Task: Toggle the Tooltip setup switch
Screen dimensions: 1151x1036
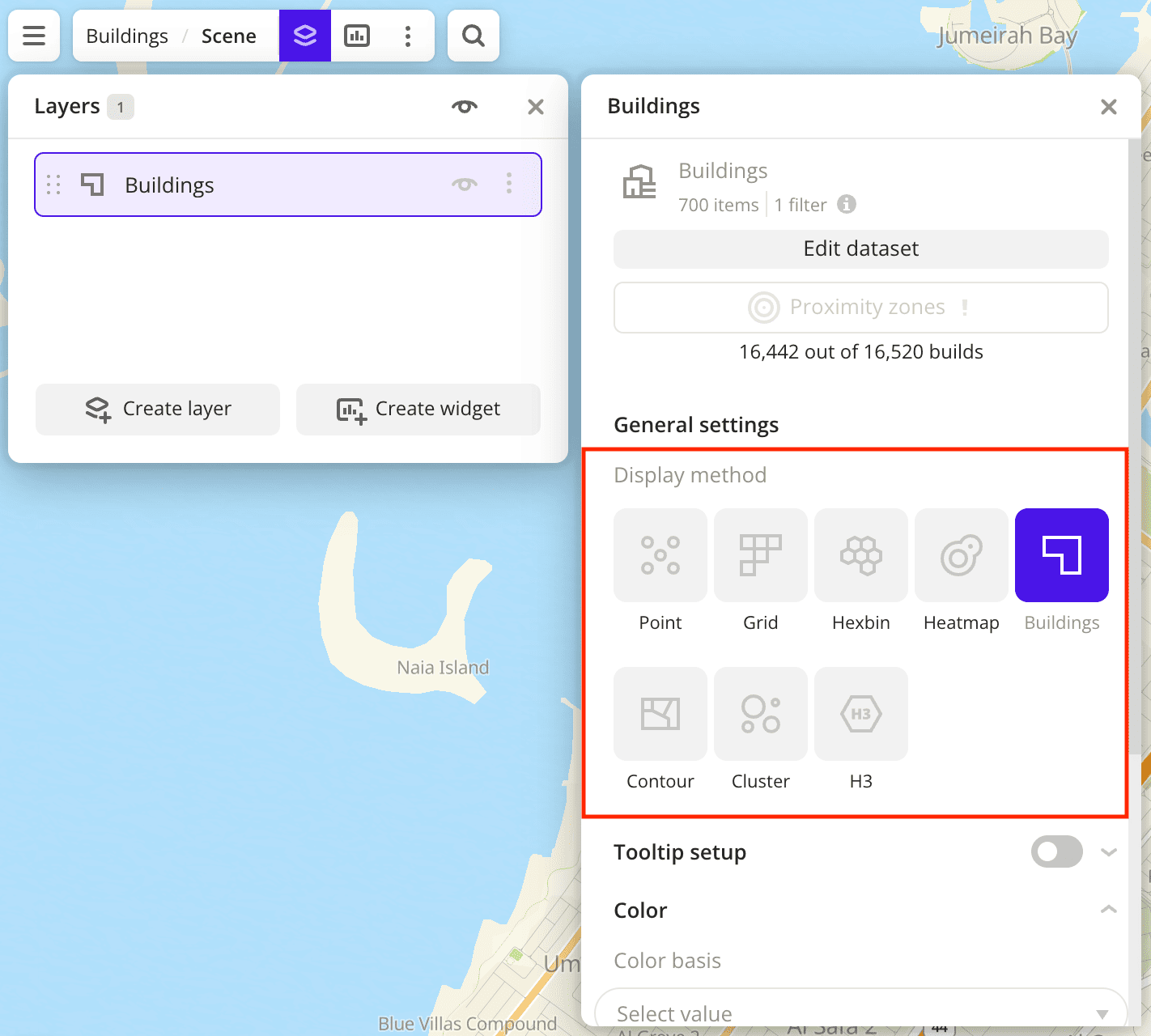Action: tap(1056, 851)
